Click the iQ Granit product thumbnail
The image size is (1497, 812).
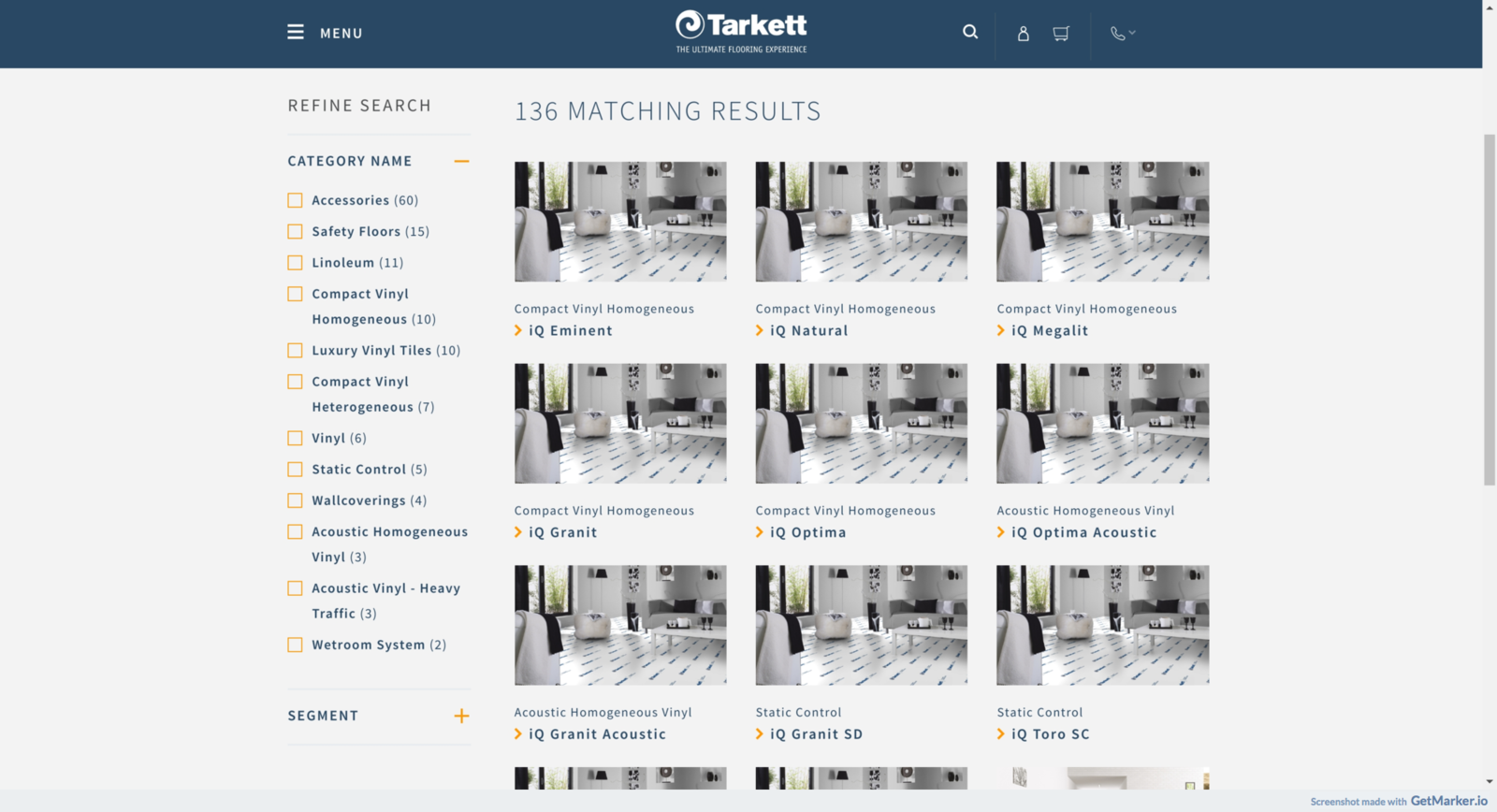tap(620, 423)
